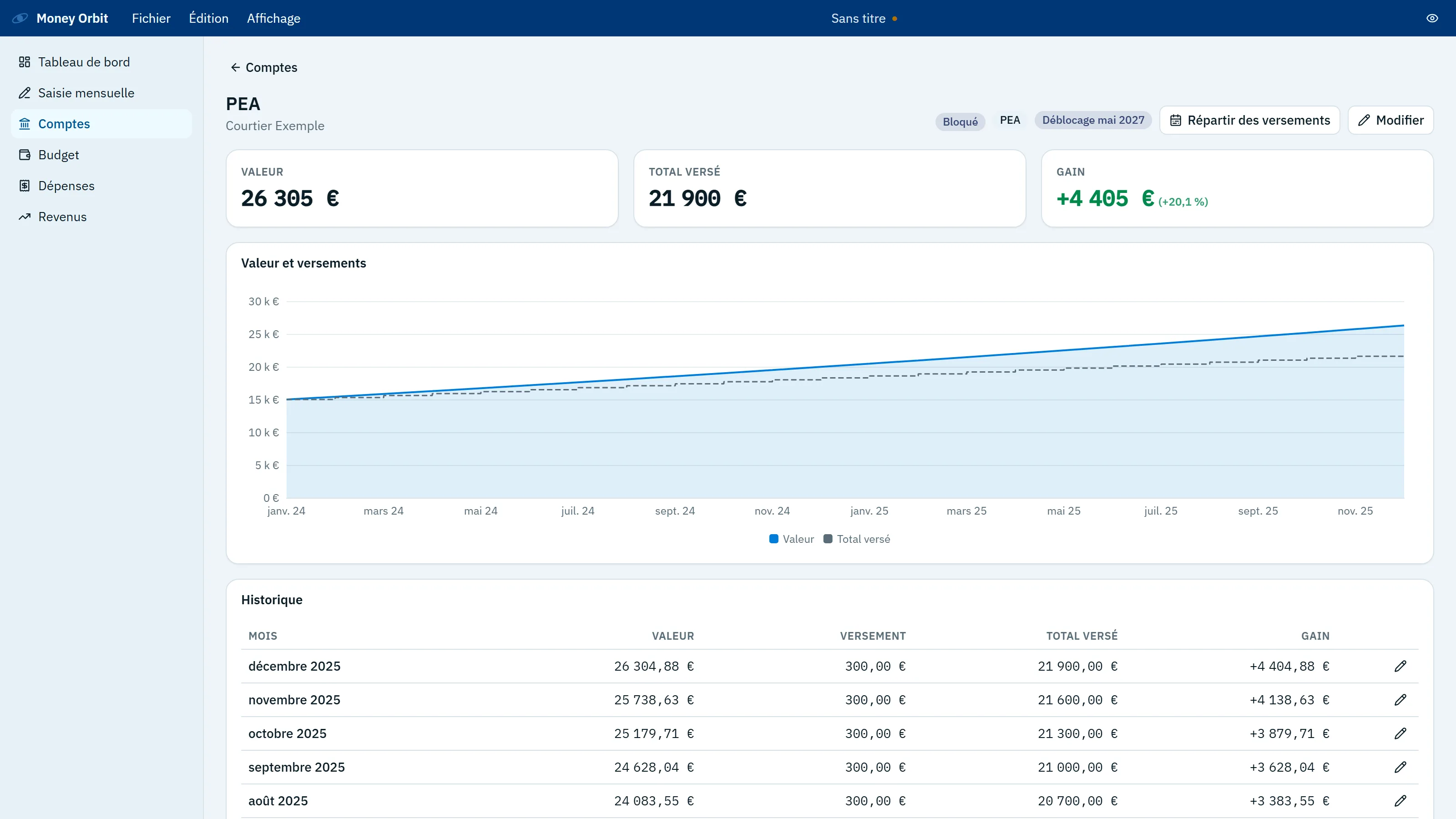Open Tableau de bord in sidebar
Image resolution: width=1456 pixels, height=819 pixels.
point(101,61)
